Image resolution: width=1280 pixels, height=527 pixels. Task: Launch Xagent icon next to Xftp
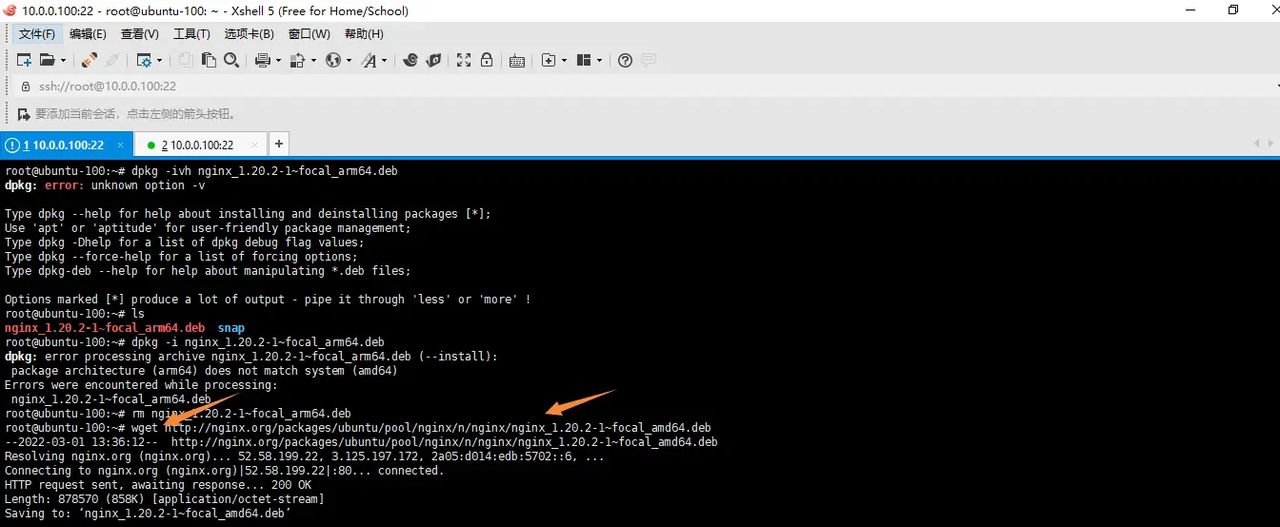(x=434, y=60)
